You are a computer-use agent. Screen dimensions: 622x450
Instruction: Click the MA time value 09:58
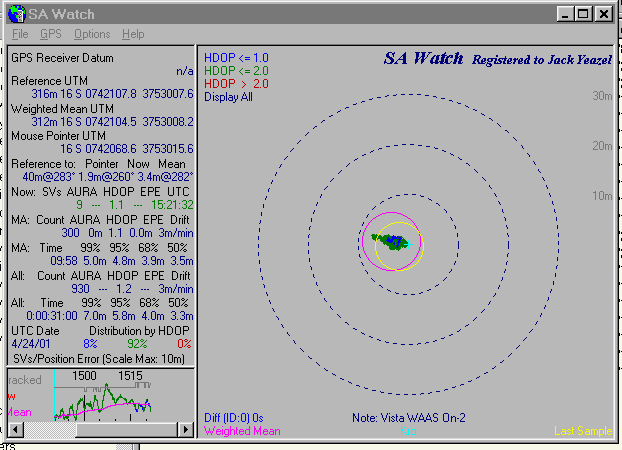[x=64, y=261]
